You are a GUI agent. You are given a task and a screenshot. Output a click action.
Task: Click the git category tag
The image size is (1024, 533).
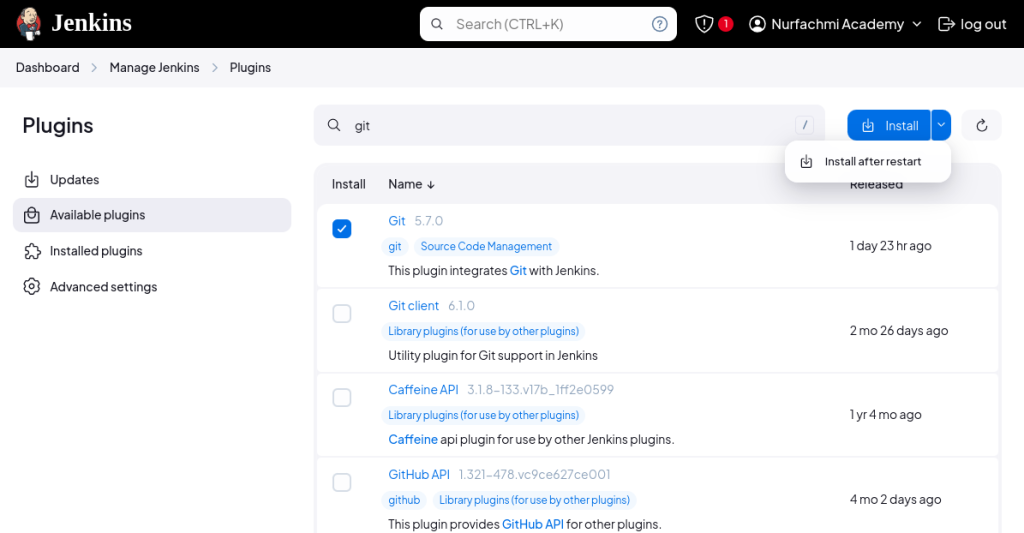(x=395, y=246)
